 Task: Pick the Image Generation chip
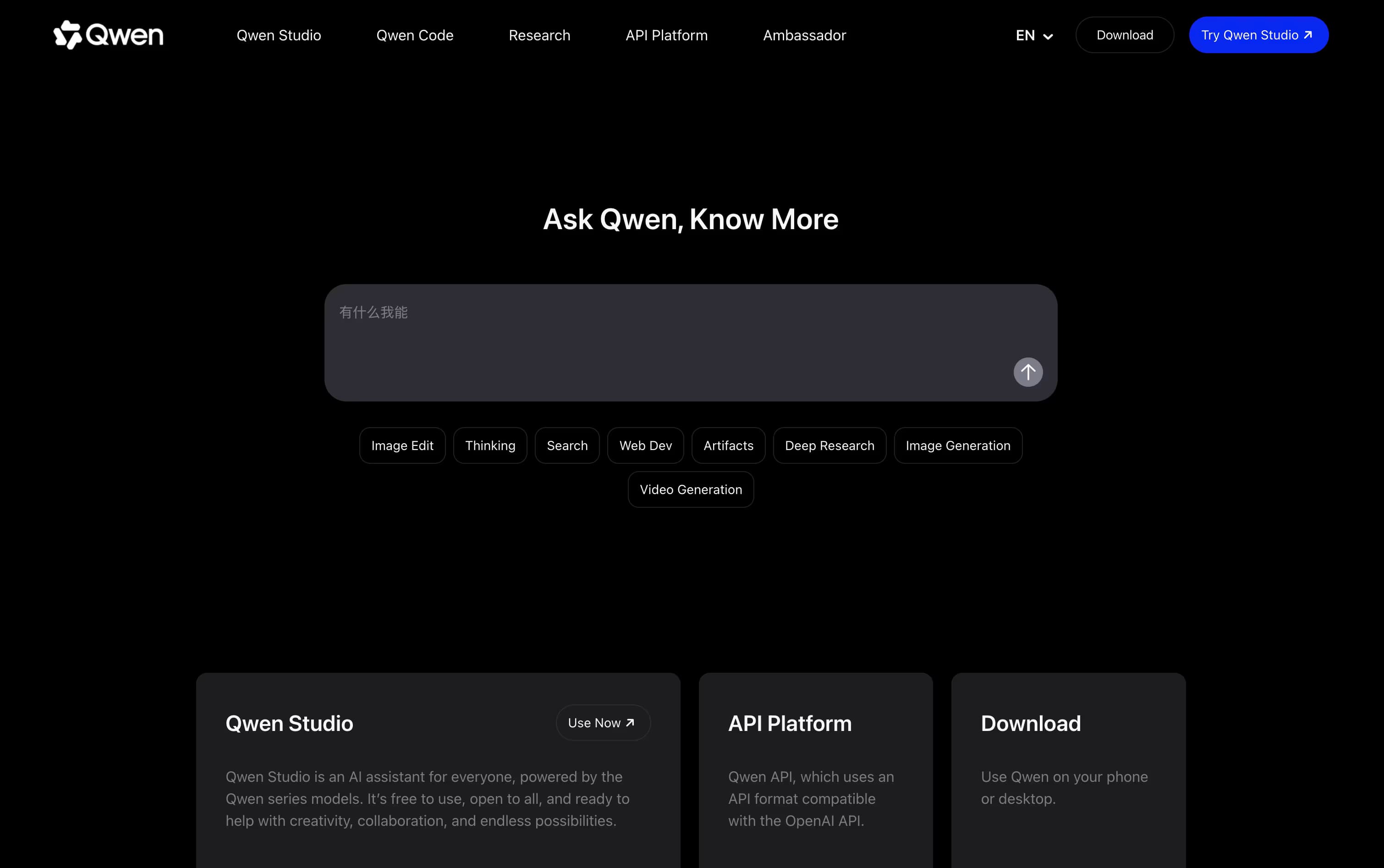click(x=958, y=445)
